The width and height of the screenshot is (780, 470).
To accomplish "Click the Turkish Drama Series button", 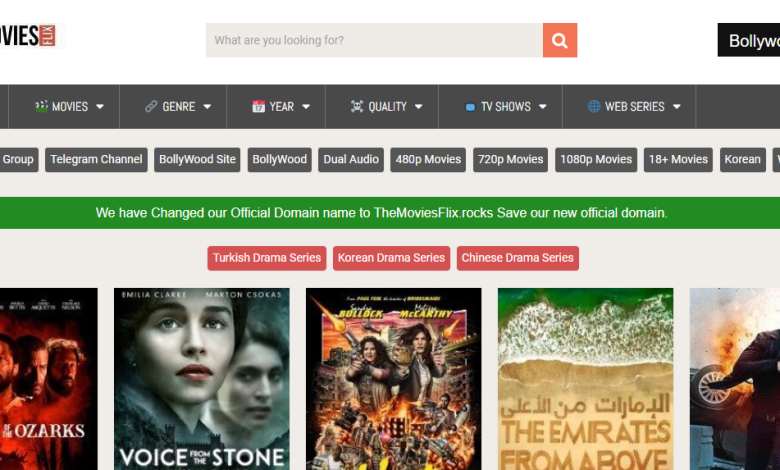I will [267, 258].
